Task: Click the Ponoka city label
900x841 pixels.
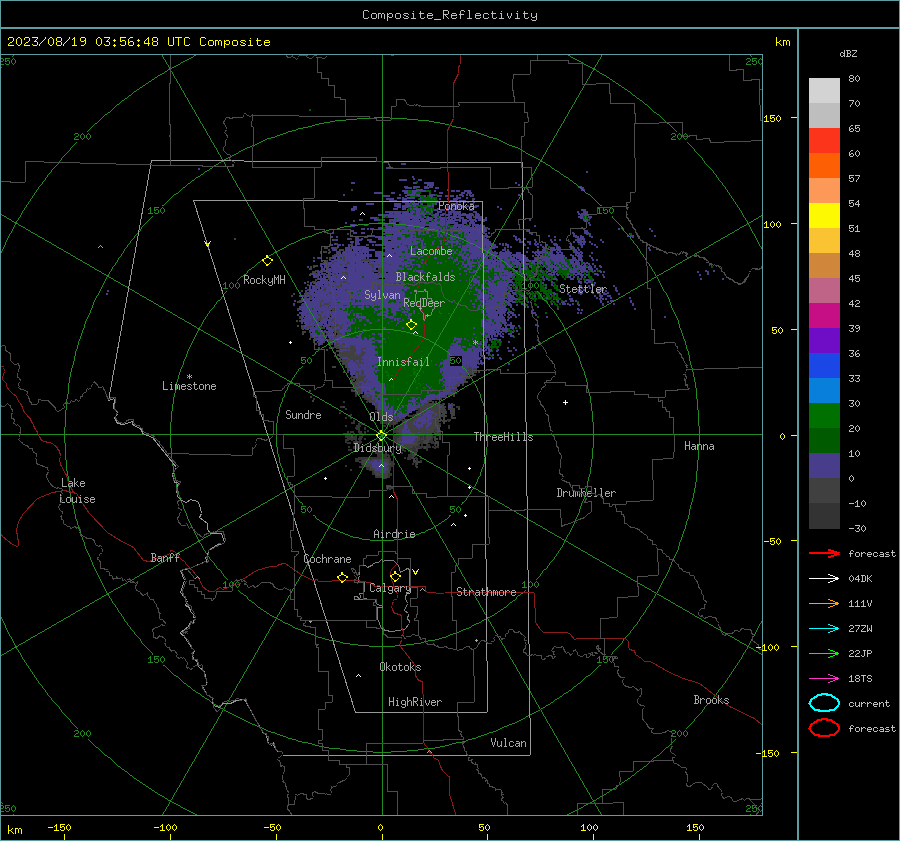Action: (x=456, y=206)
